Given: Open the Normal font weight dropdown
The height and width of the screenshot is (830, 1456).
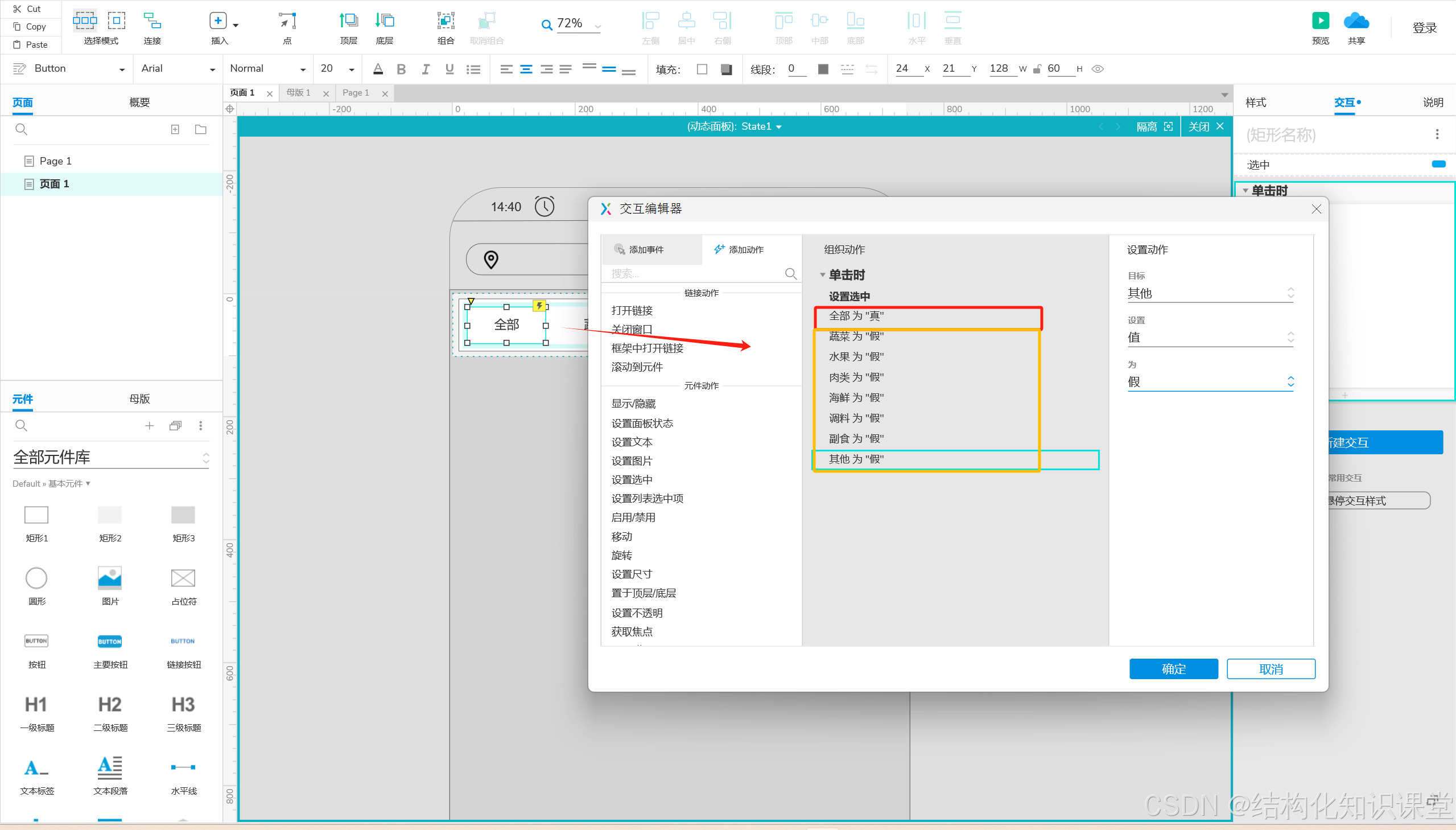Looking at the screenshot, I should [303, 69].
